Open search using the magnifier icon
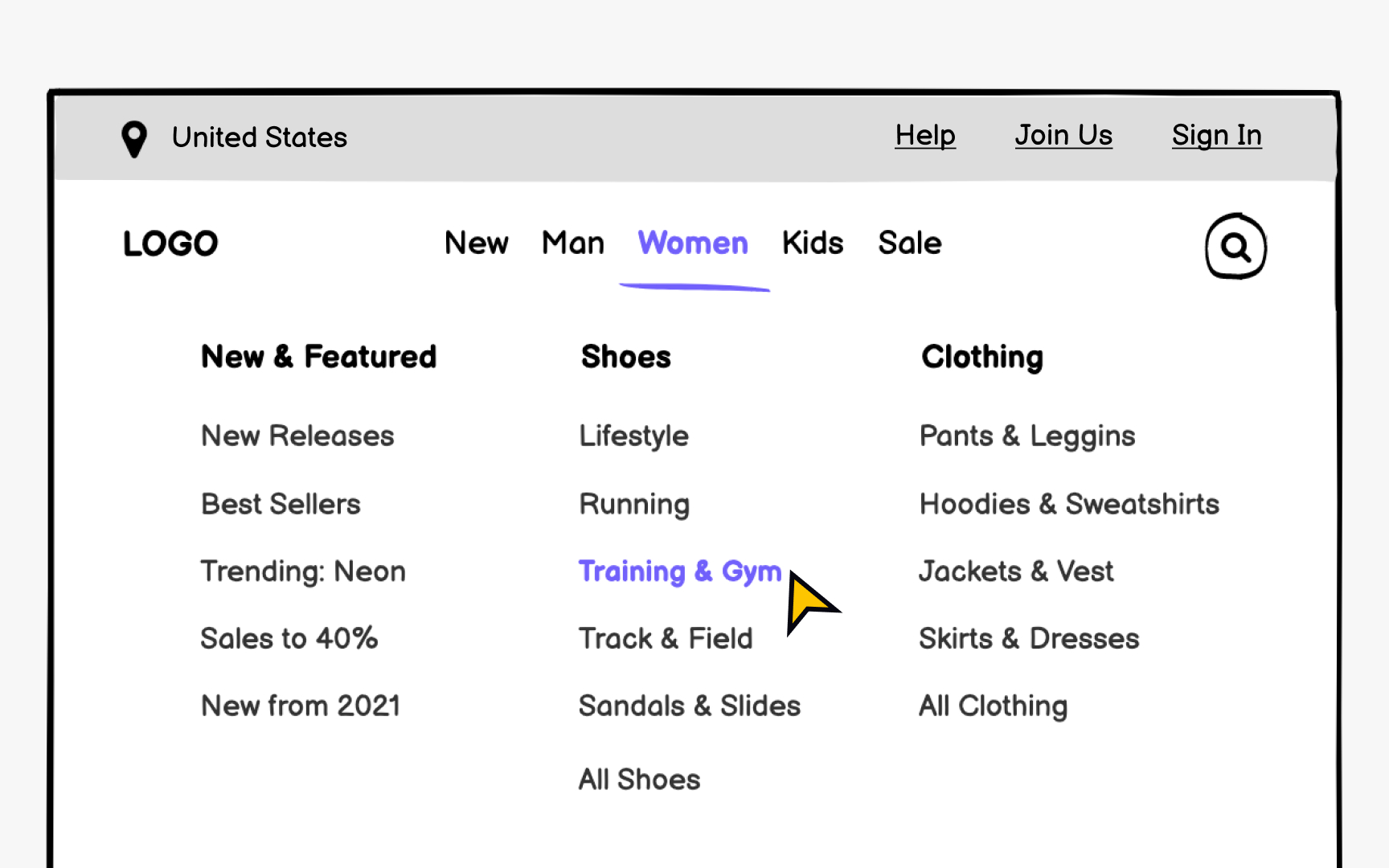The height and width of the screenshot is (868, 1389). coord(1236,246)
